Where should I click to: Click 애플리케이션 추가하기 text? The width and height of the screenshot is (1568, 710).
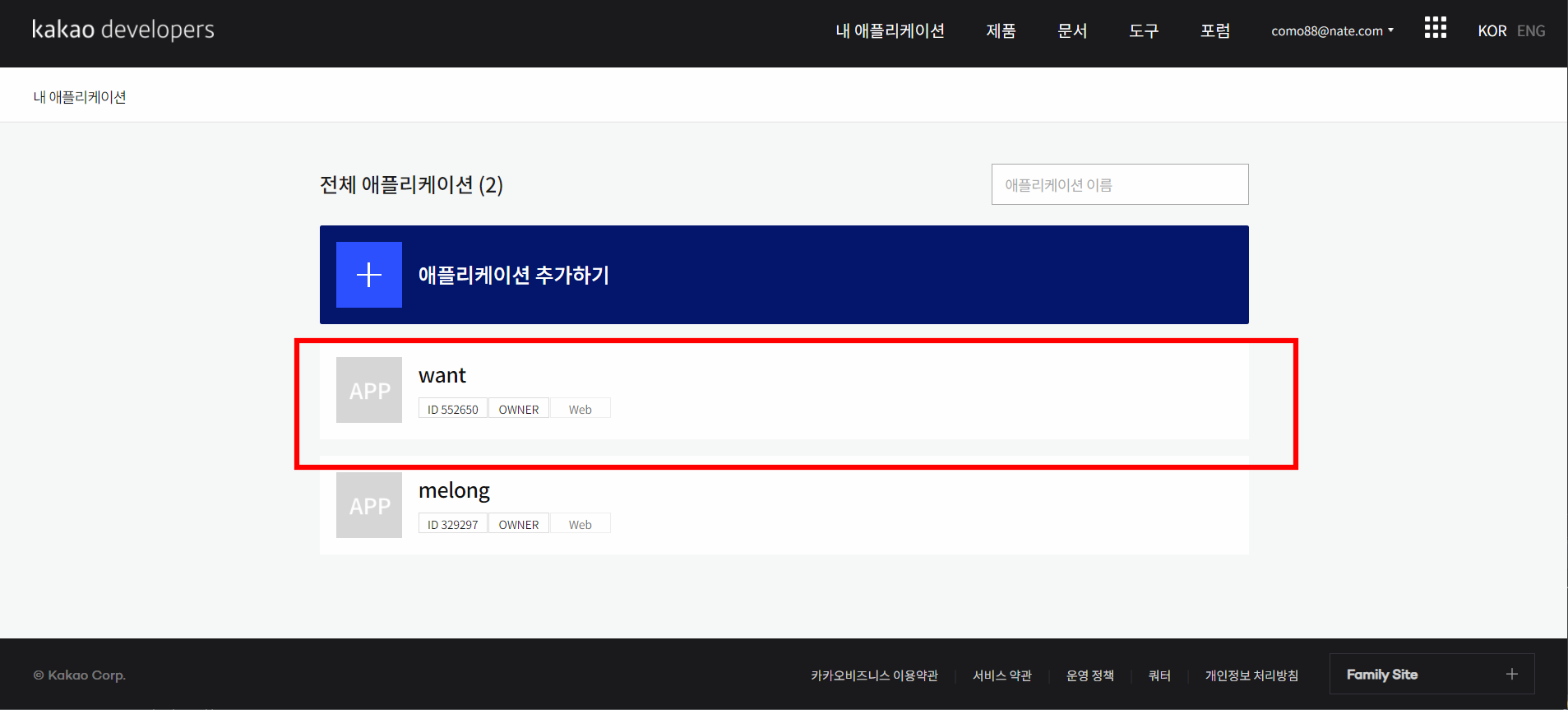tap(514, 275)
